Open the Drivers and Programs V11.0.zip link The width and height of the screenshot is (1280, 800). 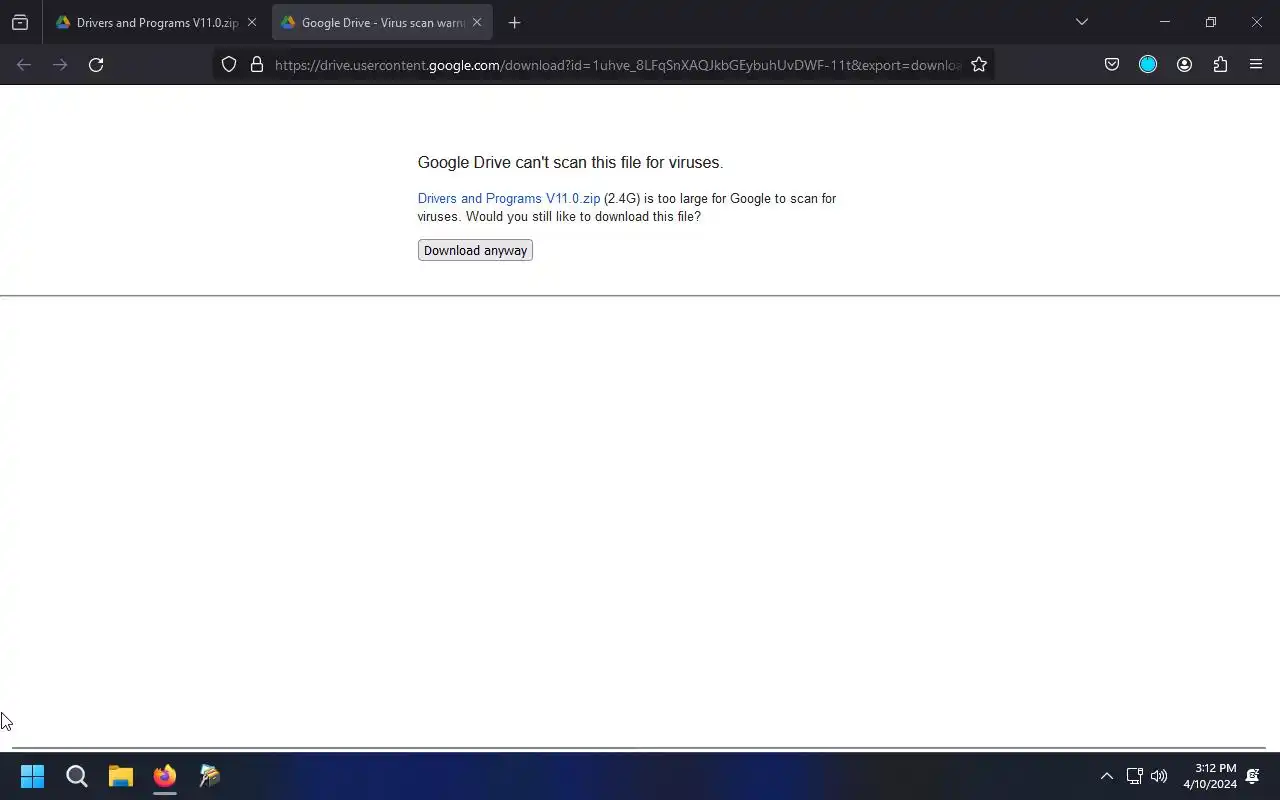[x=509, y=198]
